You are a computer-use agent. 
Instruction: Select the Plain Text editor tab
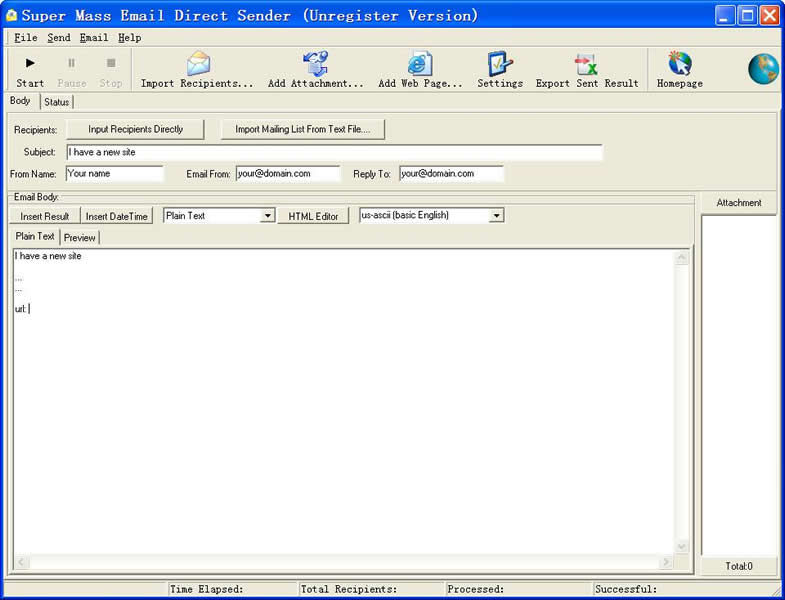(x=35, y=236)
